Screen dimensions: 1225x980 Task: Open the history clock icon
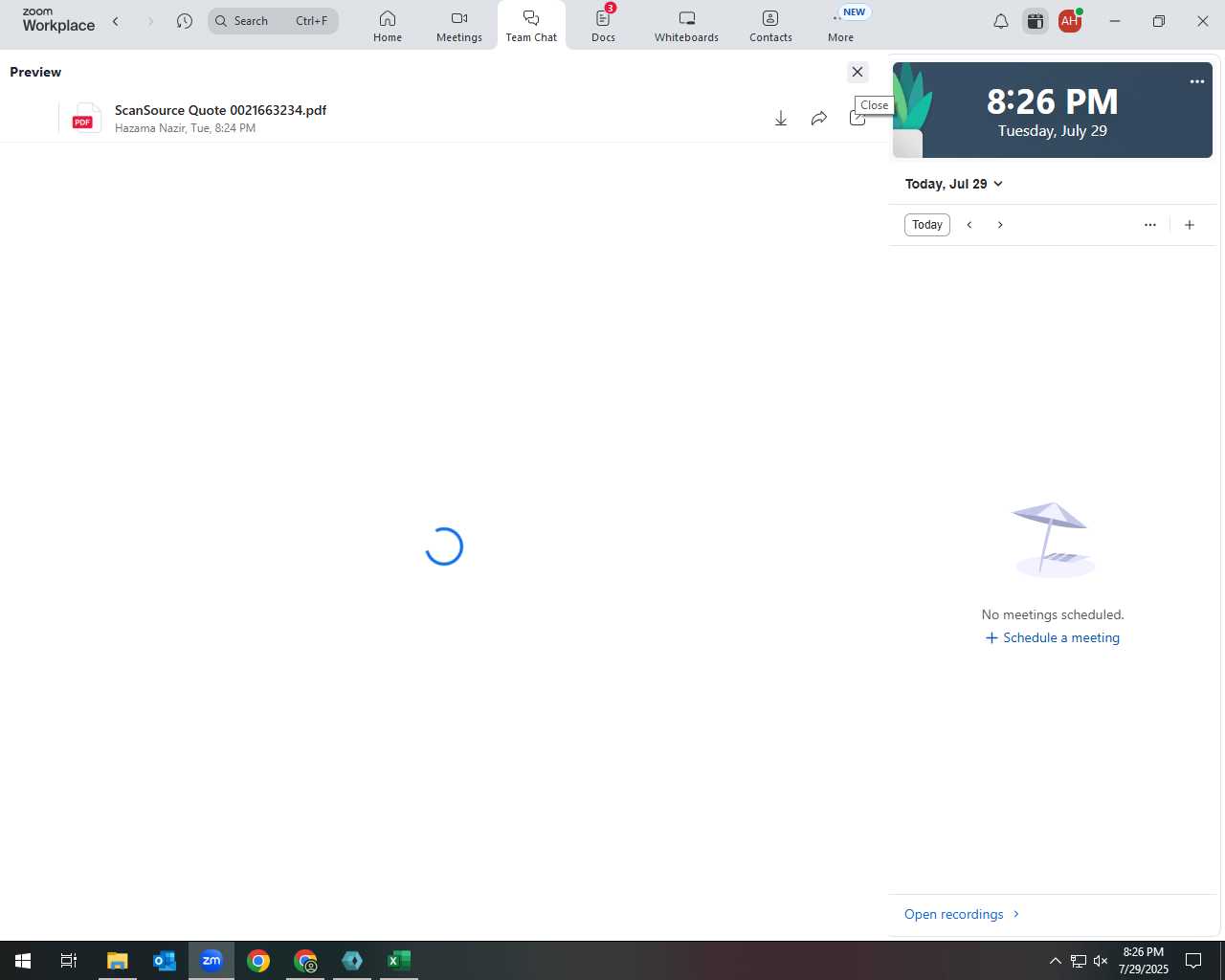click(x=185, y=21)
